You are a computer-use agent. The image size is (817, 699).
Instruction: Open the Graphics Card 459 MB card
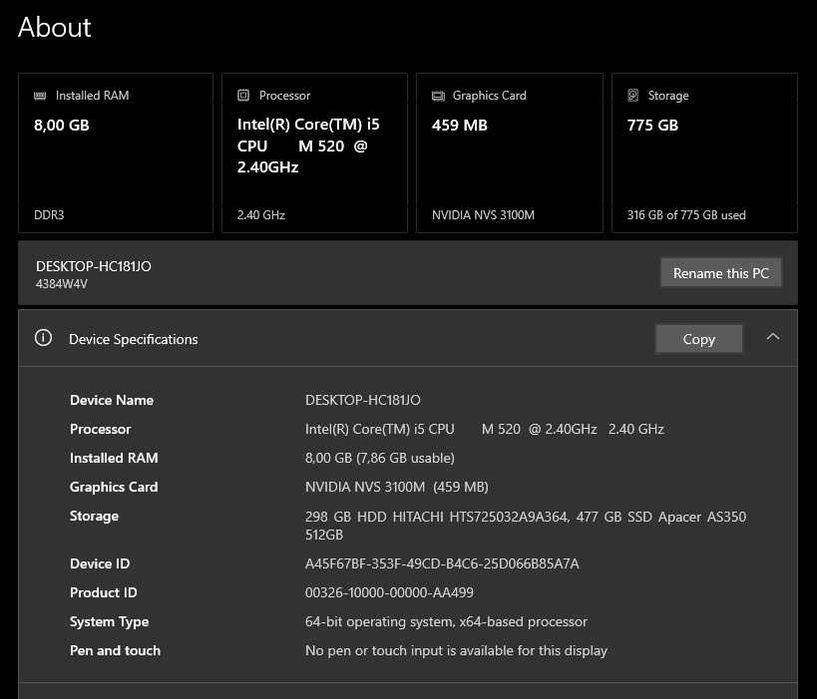[x=510, y=153]
